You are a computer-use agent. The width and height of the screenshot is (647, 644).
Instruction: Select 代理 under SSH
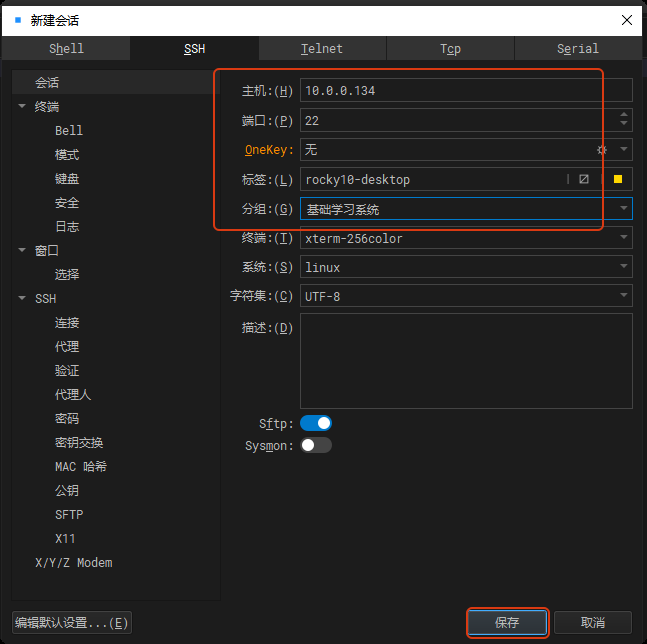(x=67, y=346)
